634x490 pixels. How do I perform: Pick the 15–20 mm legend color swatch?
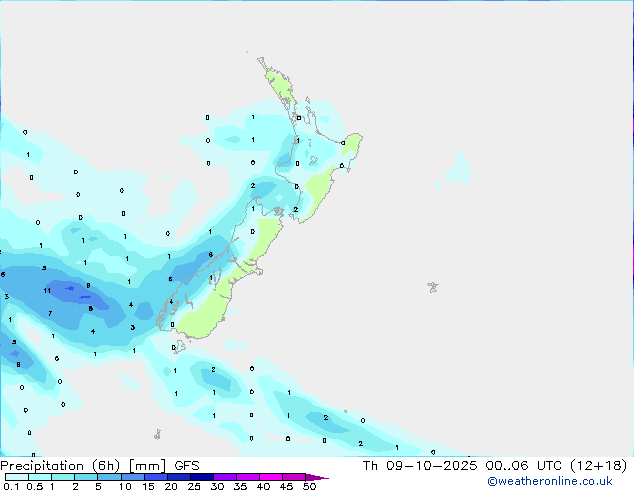click(155, 477)
